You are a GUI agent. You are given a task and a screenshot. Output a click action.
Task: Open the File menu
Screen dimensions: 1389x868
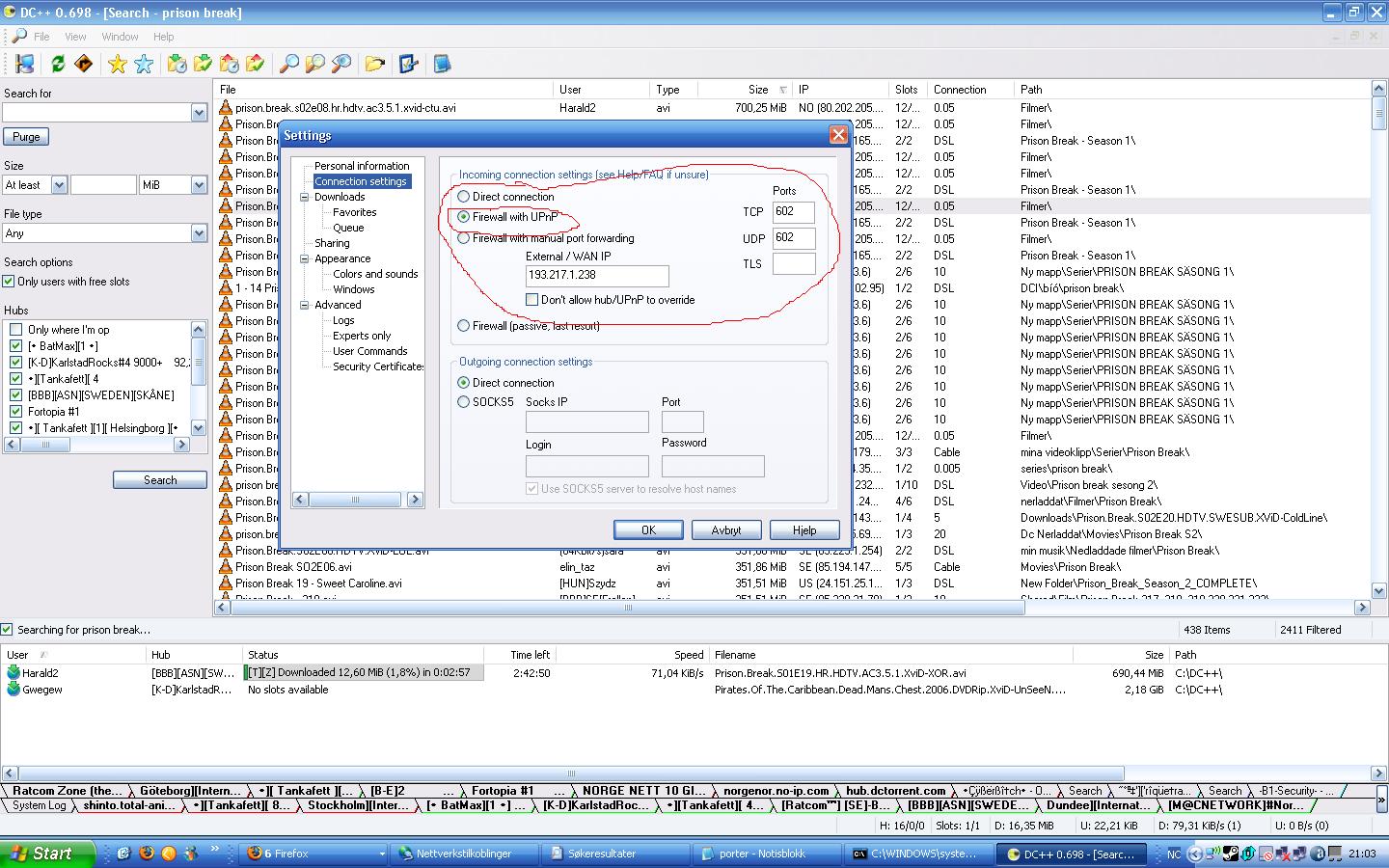(x=41, y=37)
